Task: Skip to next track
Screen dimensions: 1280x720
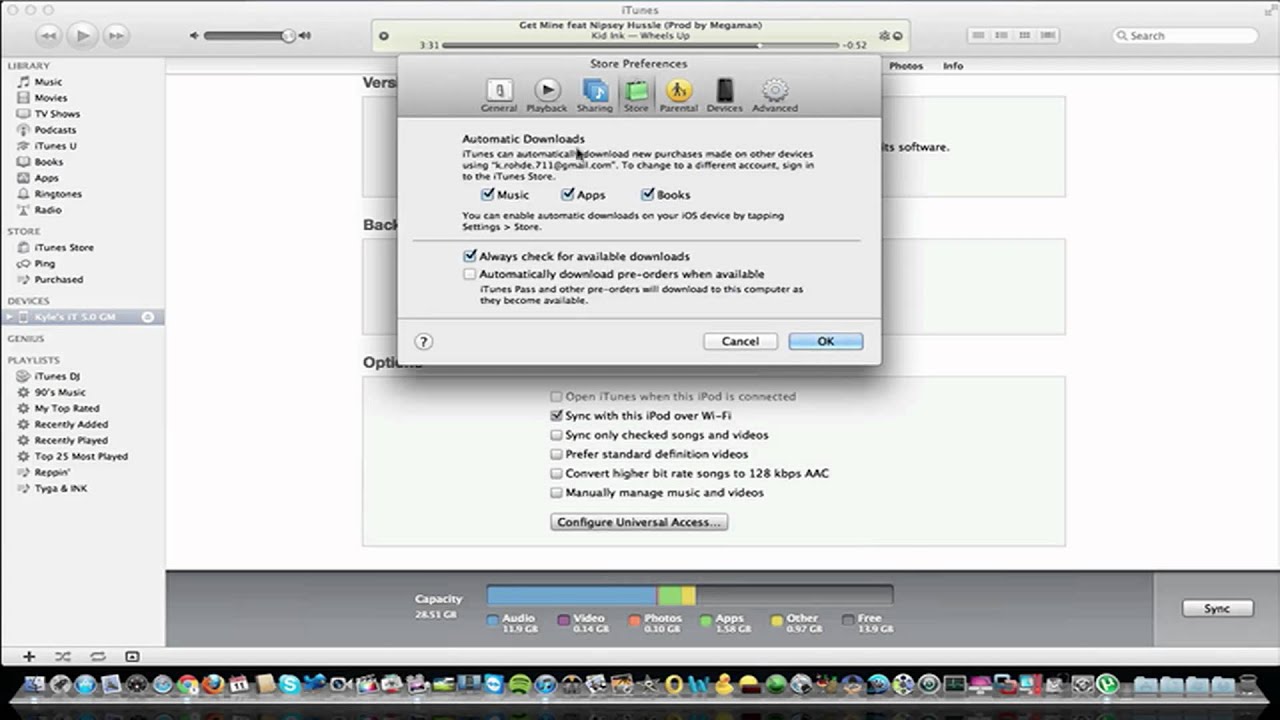Action: coord(116,36)
